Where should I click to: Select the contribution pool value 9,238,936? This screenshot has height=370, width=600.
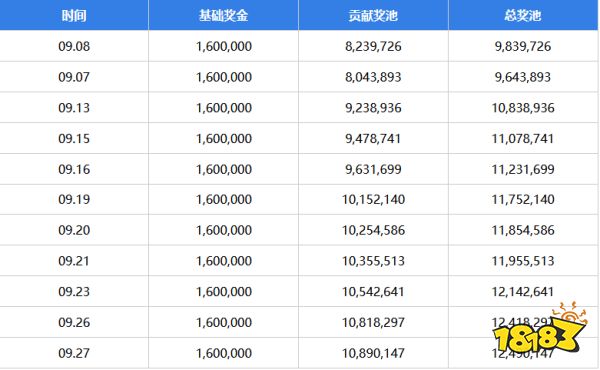pyautogui.click(x=373, y=108)
